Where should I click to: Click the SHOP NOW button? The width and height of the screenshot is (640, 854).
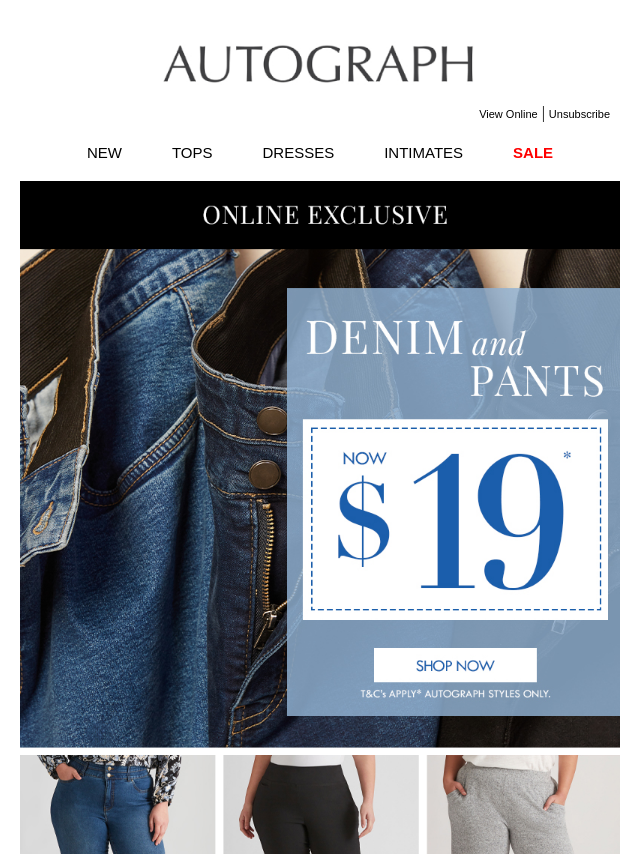[455, 665]
